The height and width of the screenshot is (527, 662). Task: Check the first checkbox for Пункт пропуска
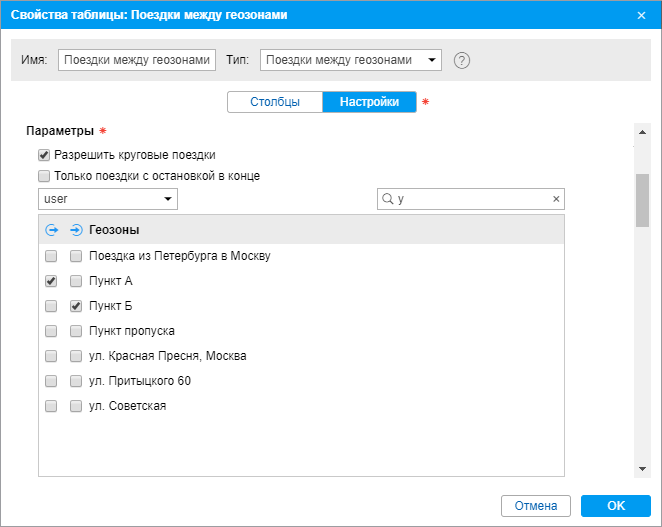[52, 331]
